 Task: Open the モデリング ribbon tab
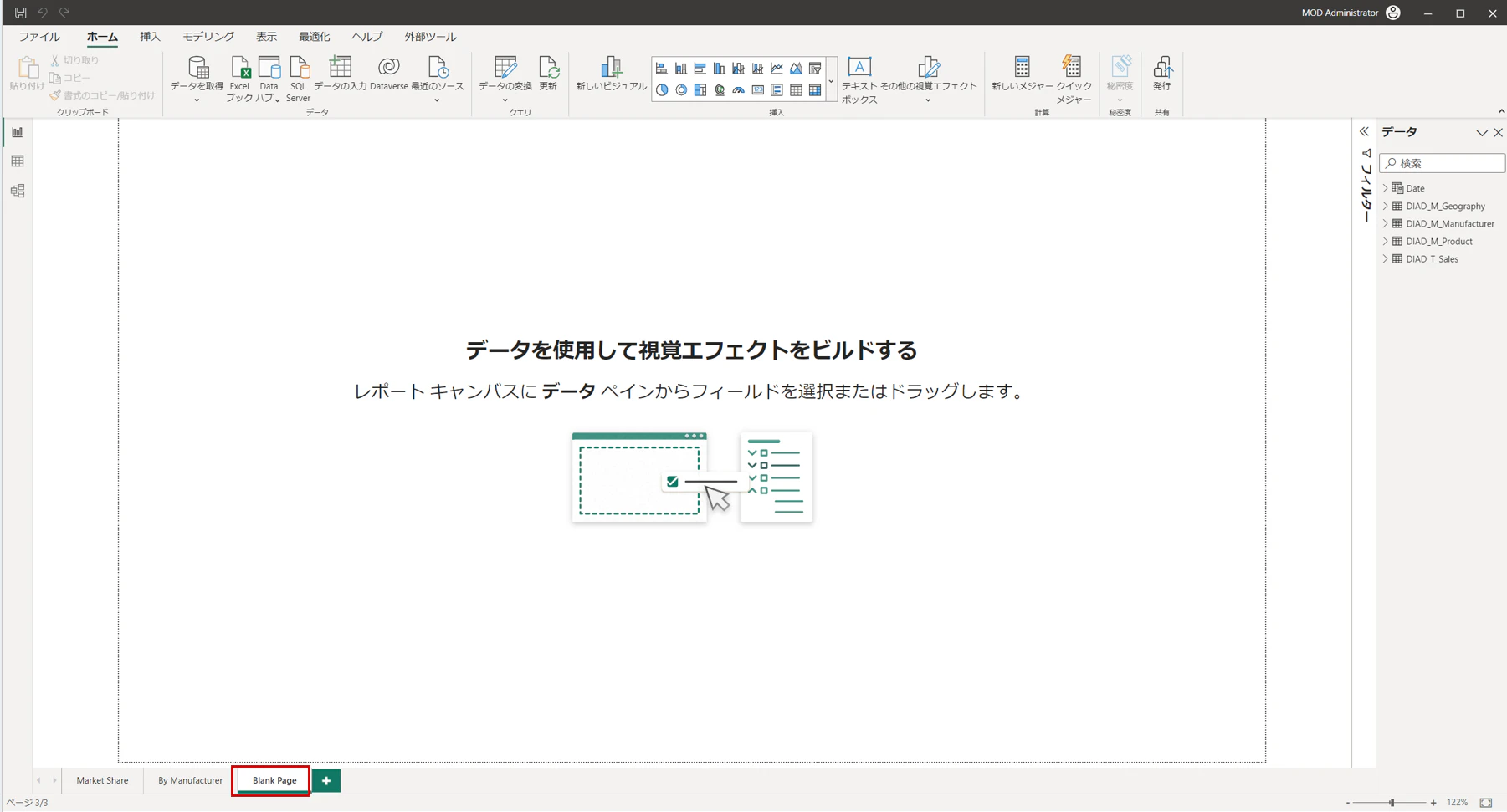coord(208,37)
